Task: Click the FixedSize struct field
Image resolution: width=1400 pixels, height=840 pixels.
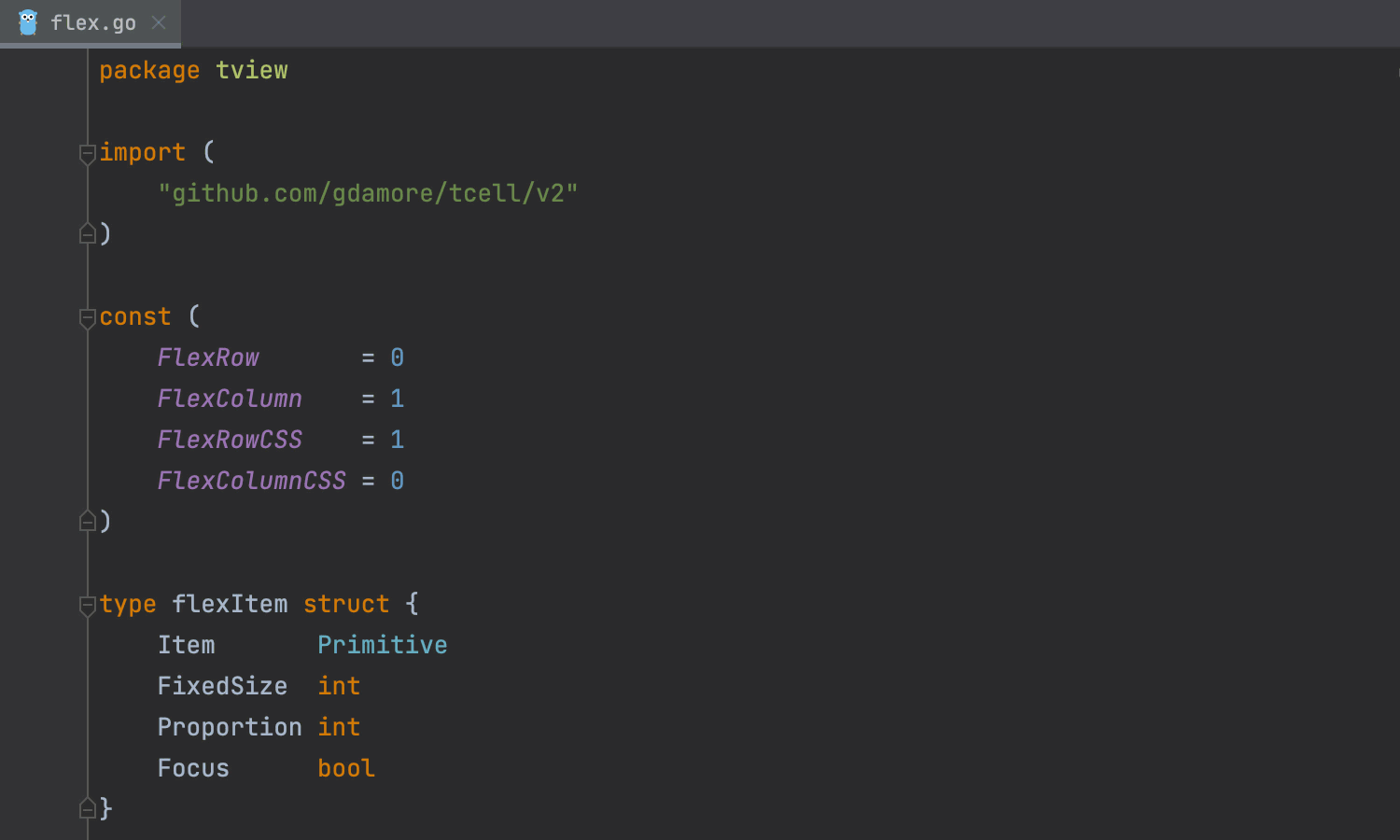Action: point(222,686)
